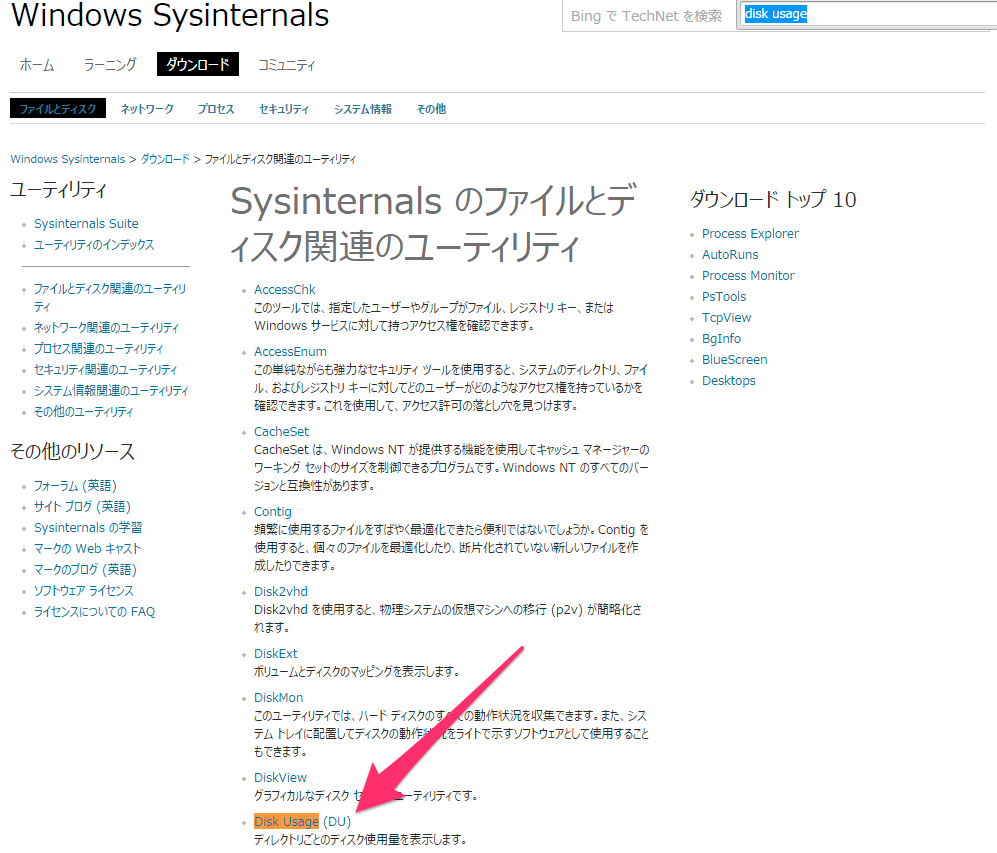Select プロセス category
The image size is (997, 853).
point(216,109)
